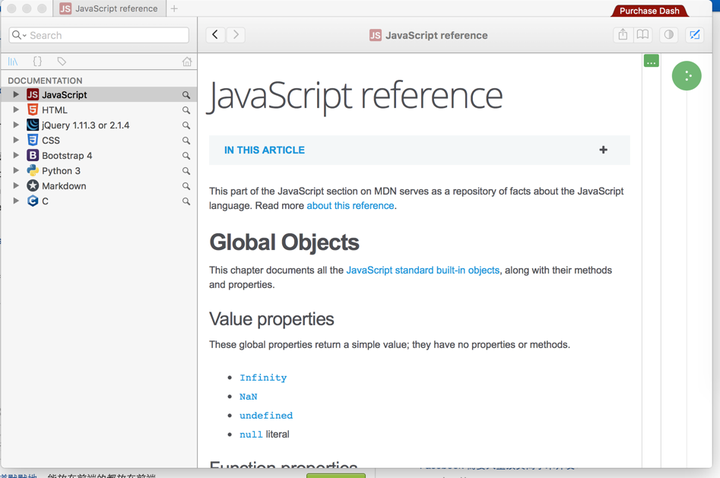Select the Markdown docset row

(x=99, y=186)
